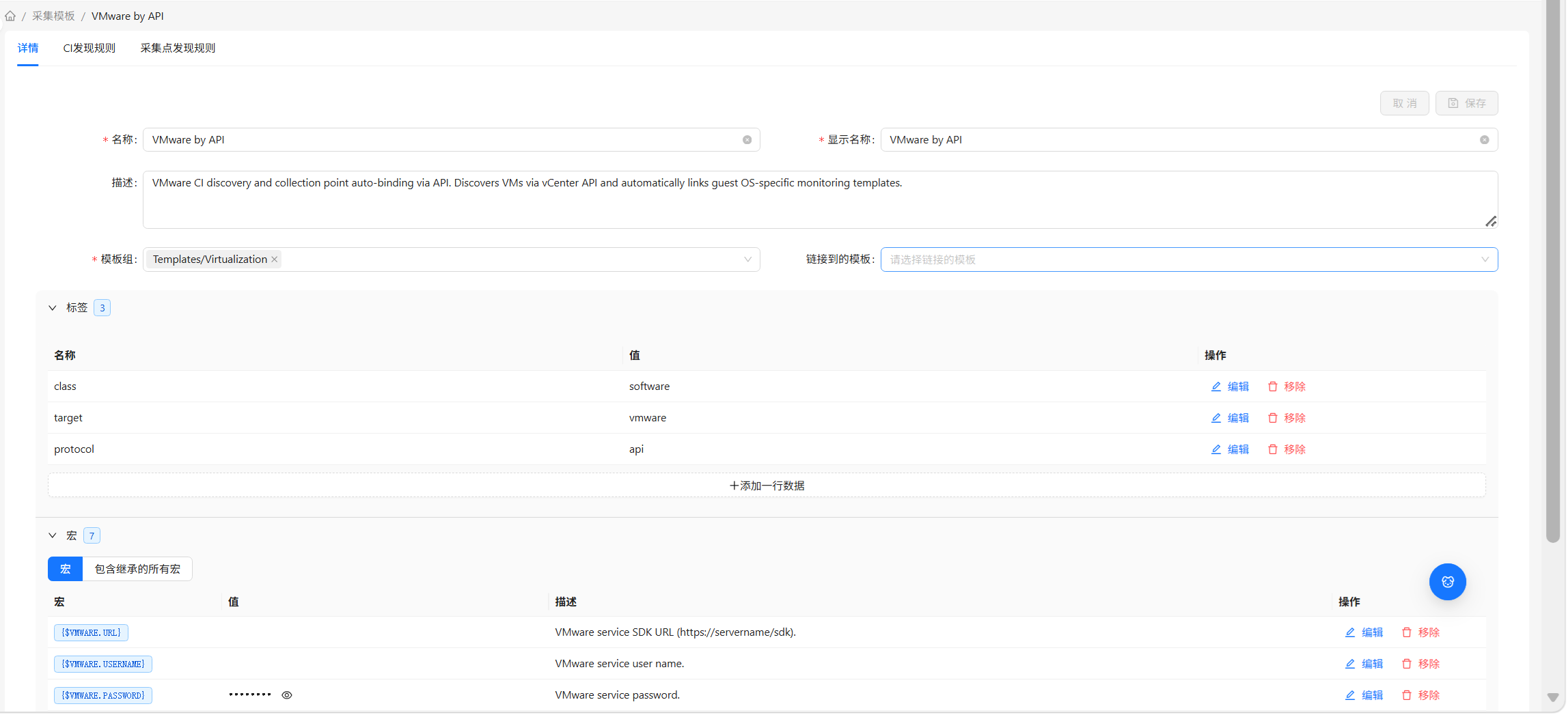
Task: Go to home via breadcrumb house icon
Action: 10,16
